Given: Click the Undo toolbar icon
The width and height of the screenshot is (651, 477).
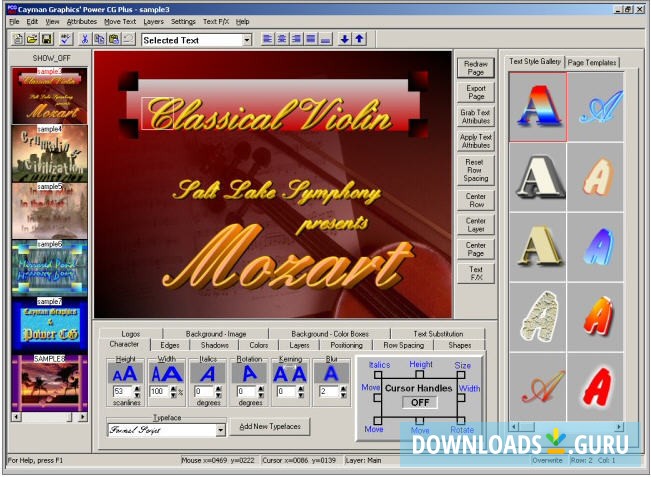Looking at the screenshot, I should point(128,39).
